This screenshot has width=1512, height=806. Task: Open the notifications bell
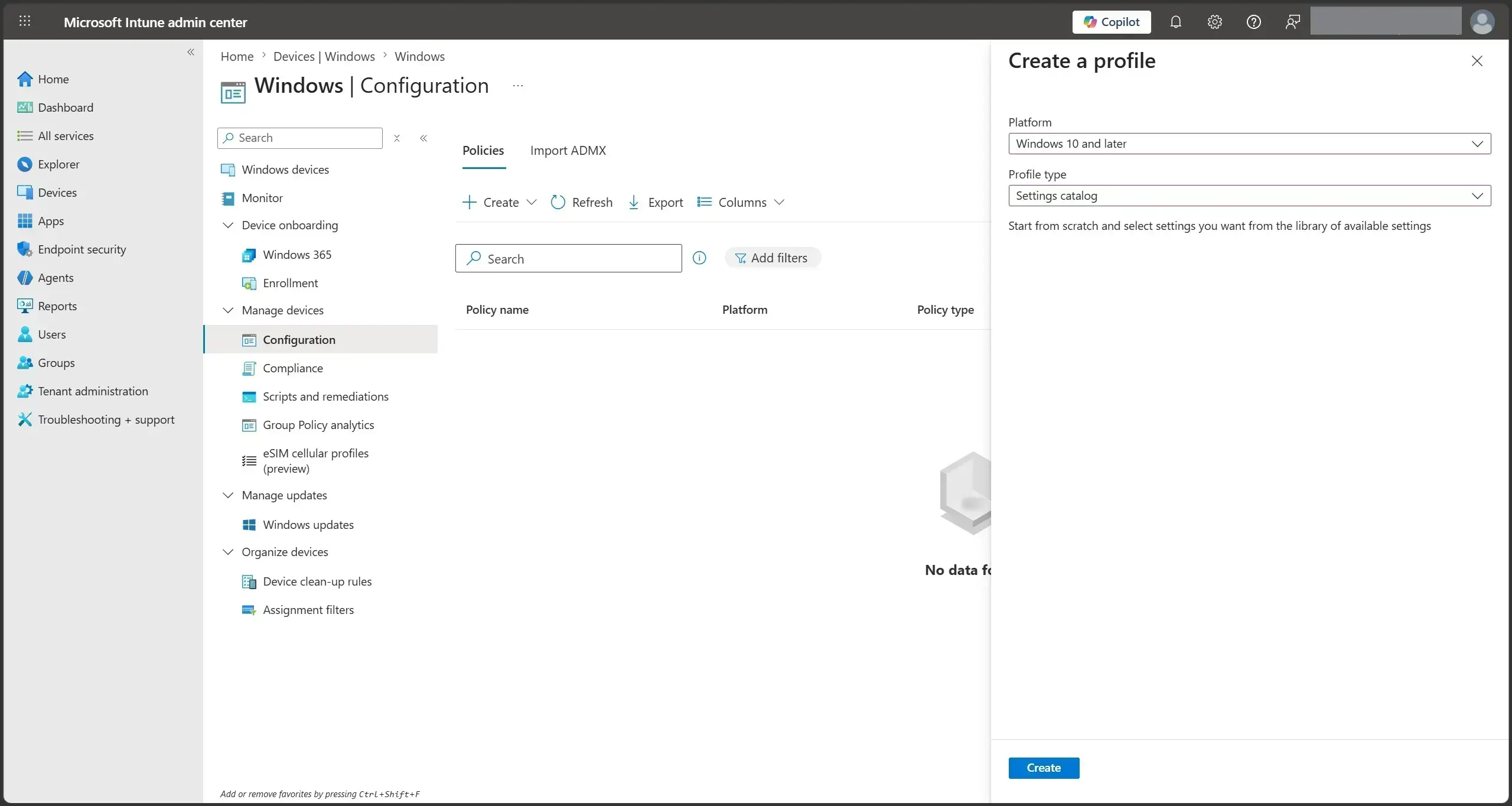coord(1175,22)
